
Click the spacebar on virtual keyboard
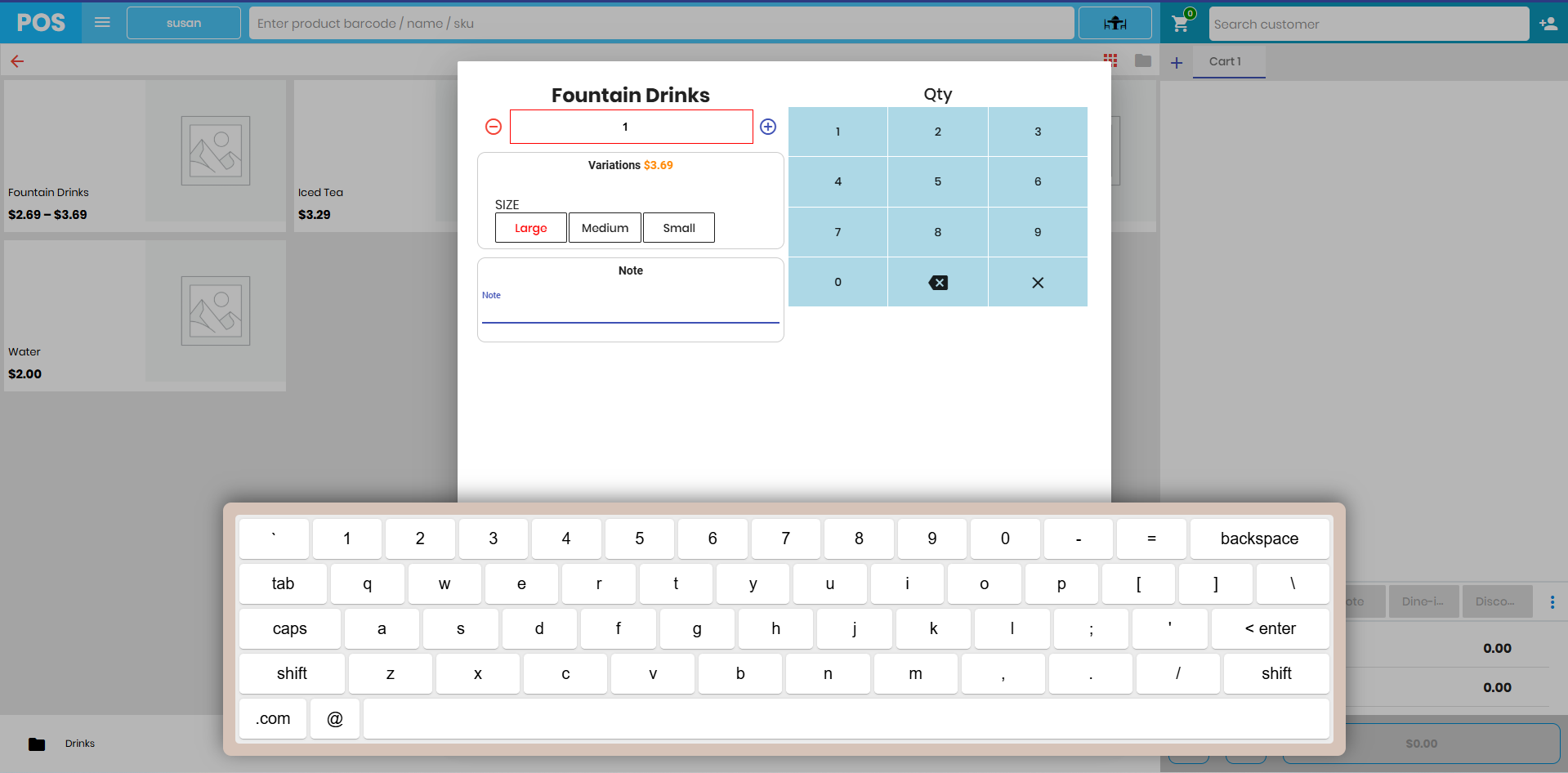click(847, 719)
